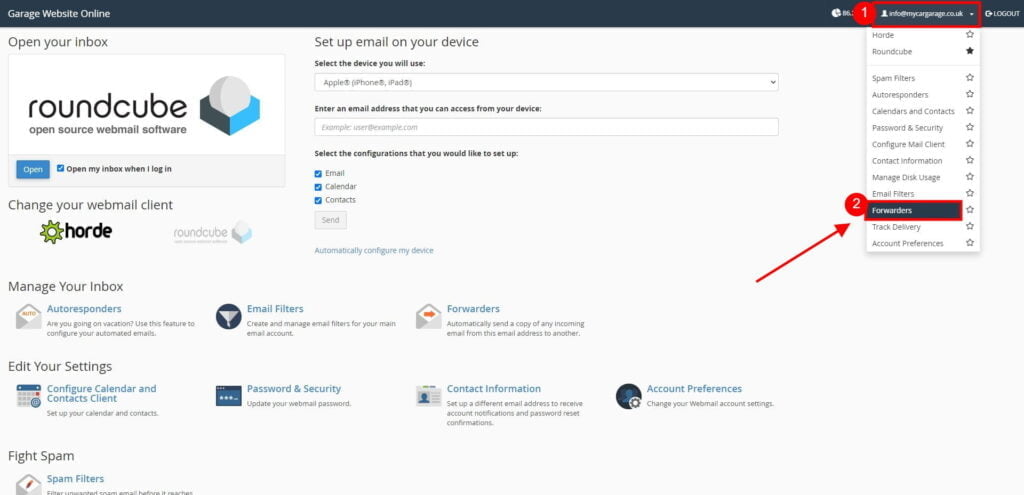This screenshot has height=495, width=1024.
Task: Open Configure Mail Client menu item
Action: pyautogui.click(x=908, y=144)
